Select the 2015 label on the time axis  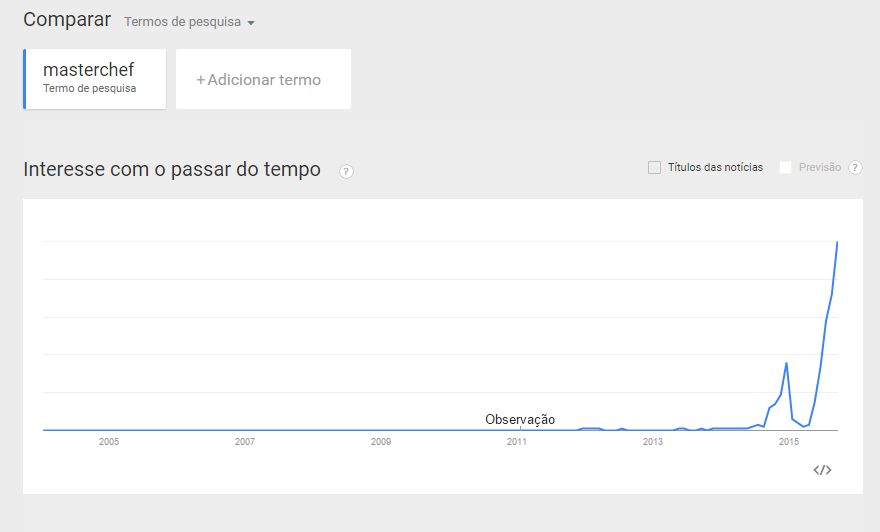pos(789,441)
